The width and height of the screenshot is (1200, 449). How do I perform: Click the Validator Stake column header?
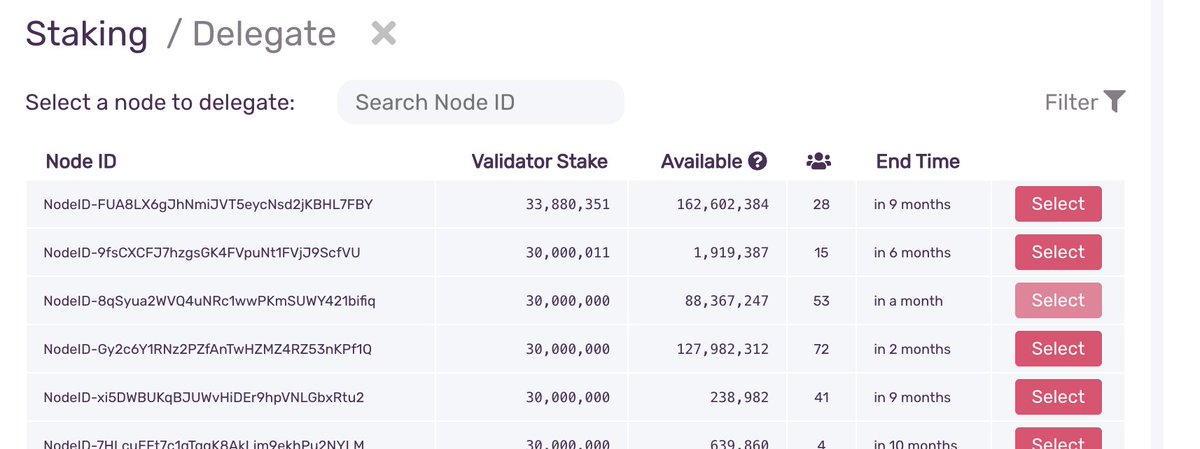pyautogui.click(x=539, y=161)
